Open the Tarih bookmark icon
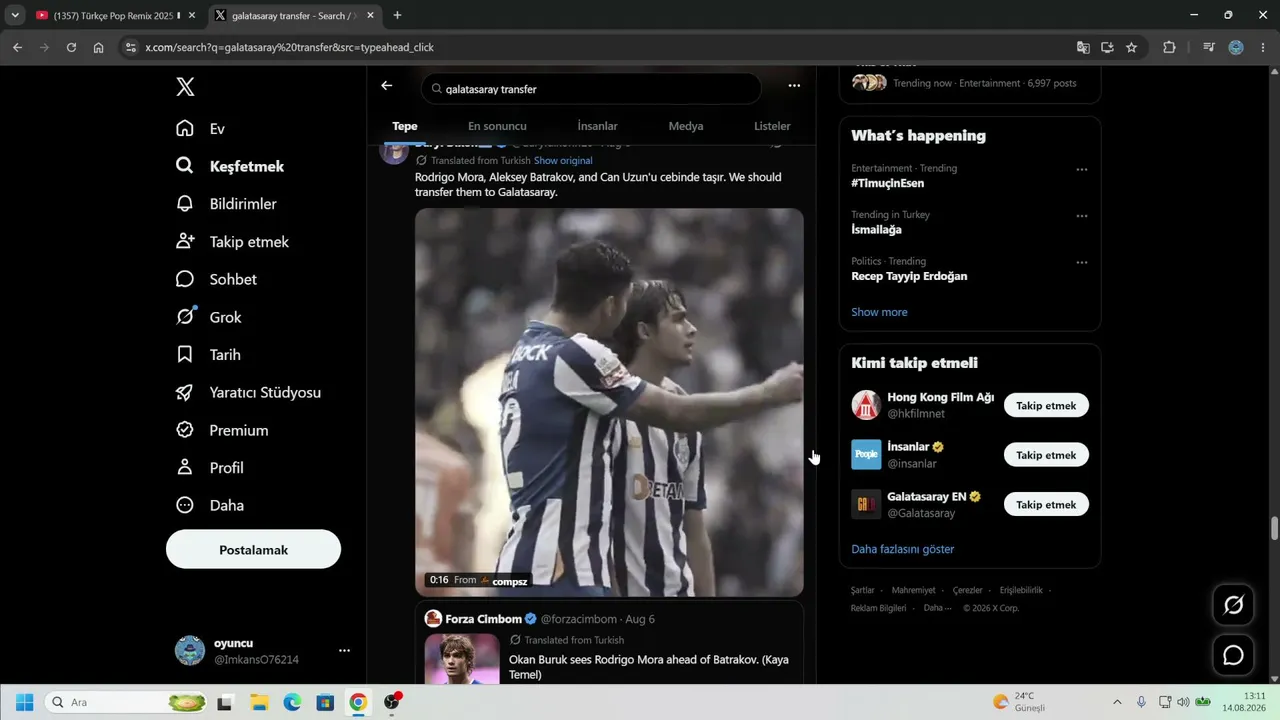The height and width of the screenshot is (720, 1280). [x=185, y=355]
